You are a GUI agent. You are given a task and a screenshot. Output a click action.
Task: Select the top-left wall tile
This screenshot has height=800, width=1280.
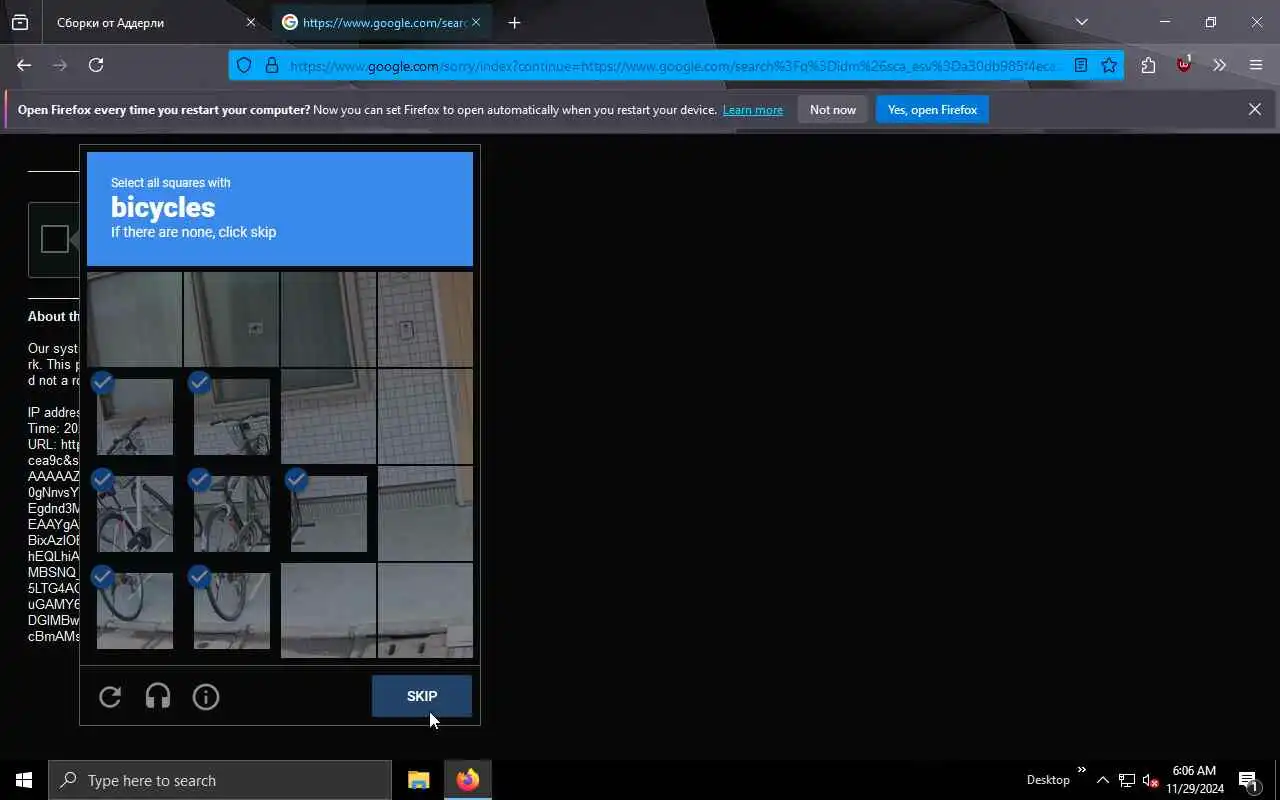point(135,319)
